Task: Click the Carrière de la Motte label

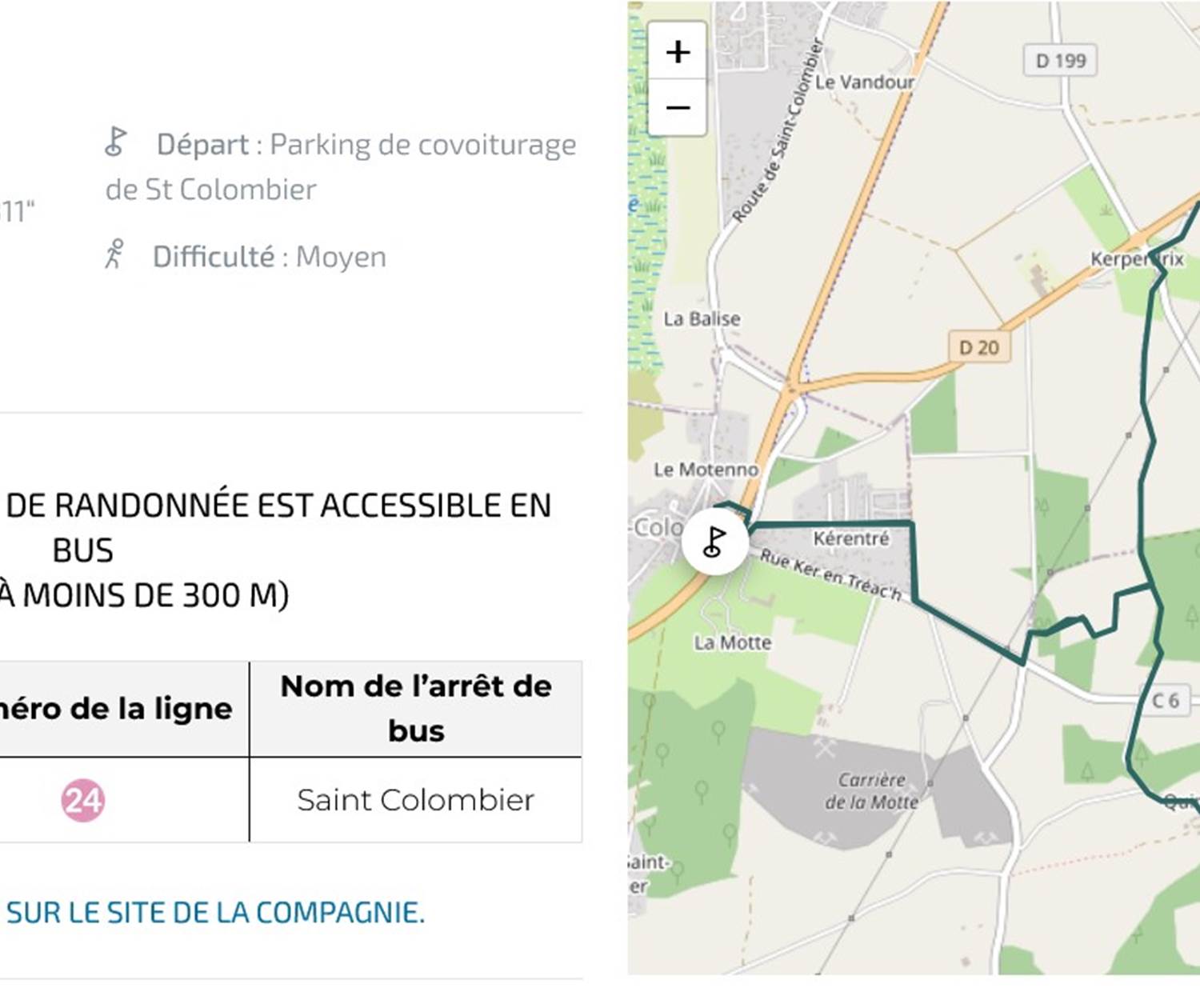Action: click(871, 790)
